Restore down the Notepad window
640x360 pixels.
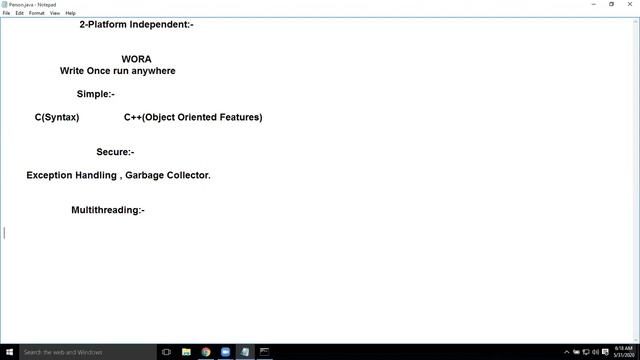[611, 4]
